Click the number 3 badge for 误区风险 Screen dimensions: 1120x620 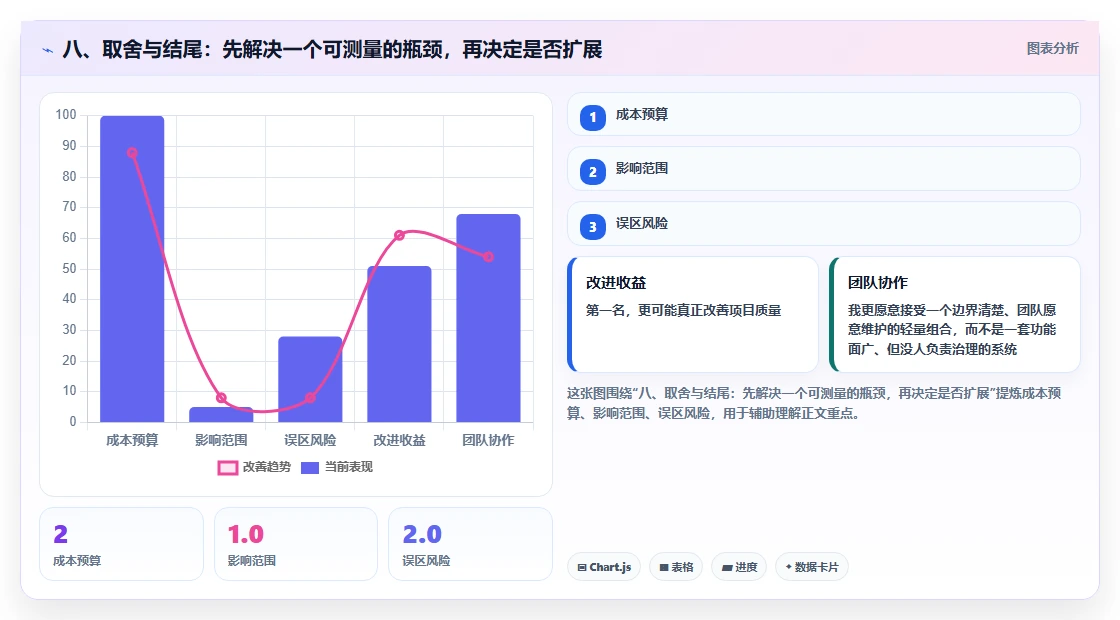click(x=592, y=226)
